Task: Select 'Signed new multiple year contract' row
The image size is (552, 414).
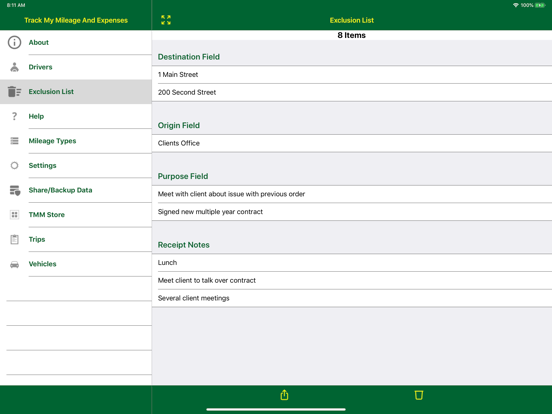Action: (x=352, y=212)
